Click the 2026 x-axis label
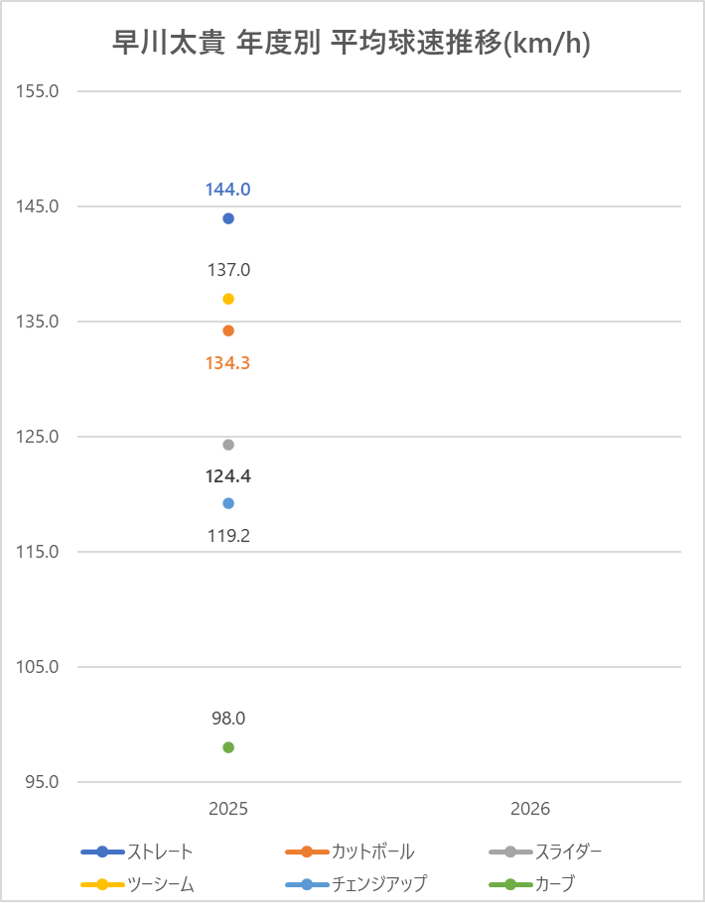The height and width of the screenshot is (903, 705). coord(530,808)
